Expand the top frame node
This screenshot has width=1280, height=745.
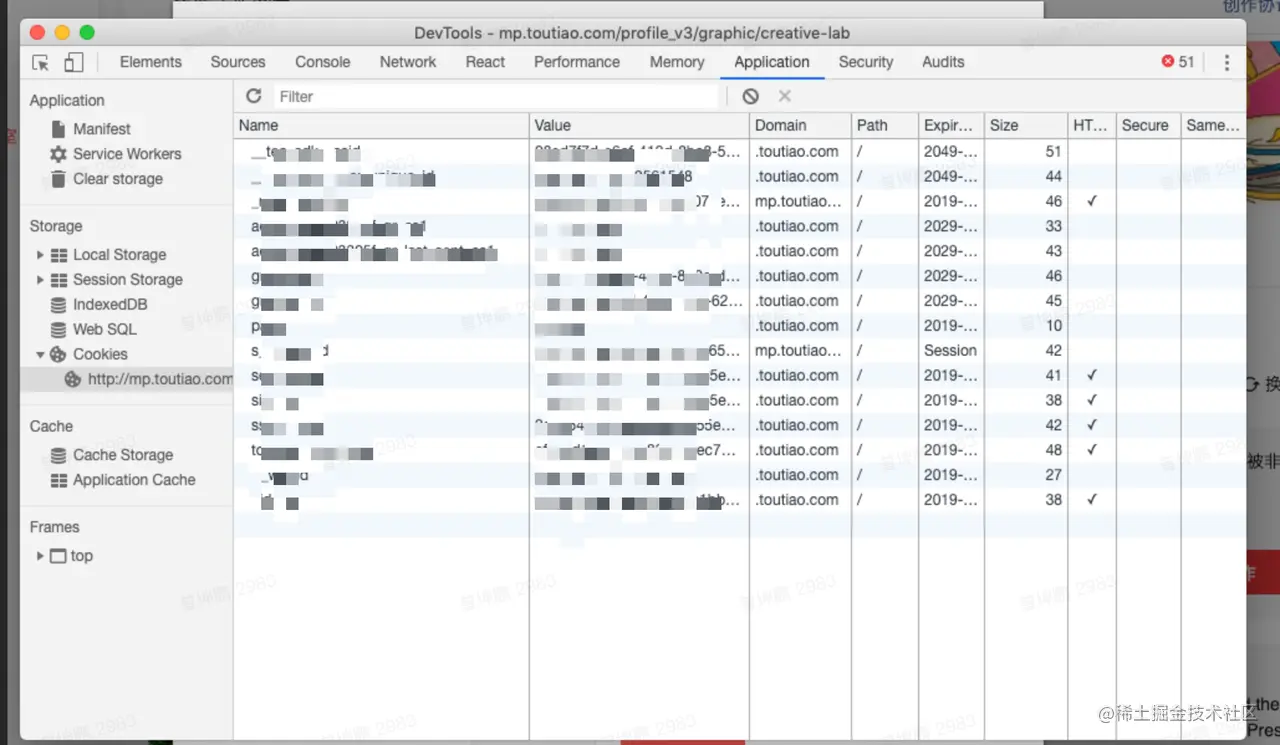(x=40, y=556)
